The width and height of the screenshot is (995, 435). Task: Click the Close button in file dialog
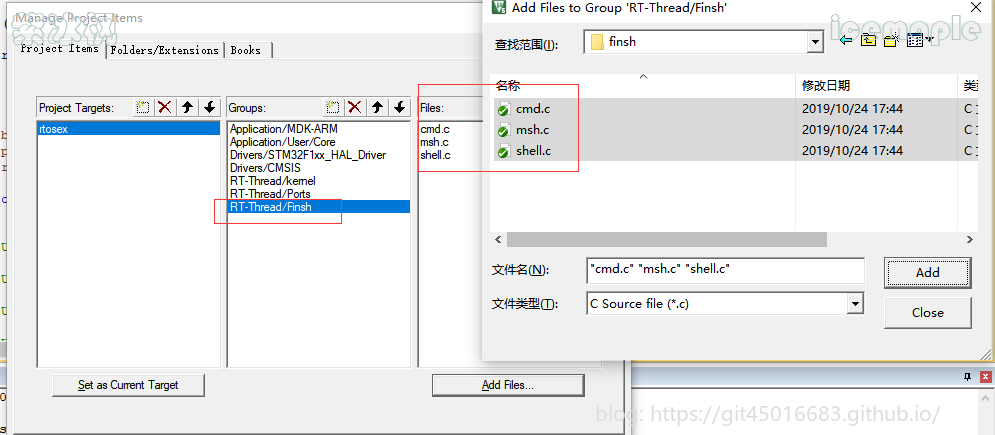tap(927, 313)
